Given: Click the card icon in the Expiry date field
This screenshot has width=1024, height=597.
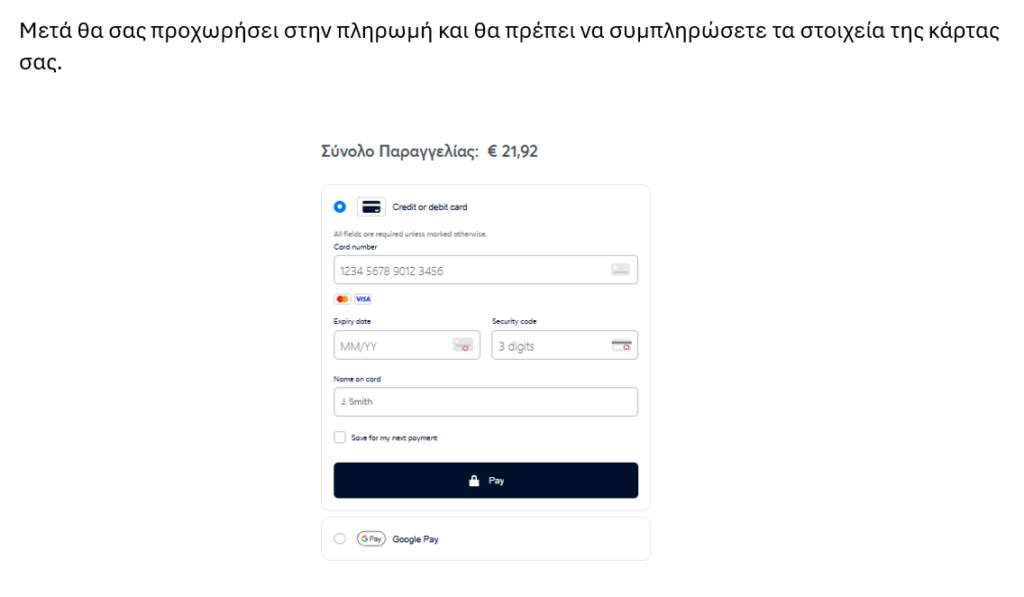Looking at the screenshot, I should (x=462, y=346).
